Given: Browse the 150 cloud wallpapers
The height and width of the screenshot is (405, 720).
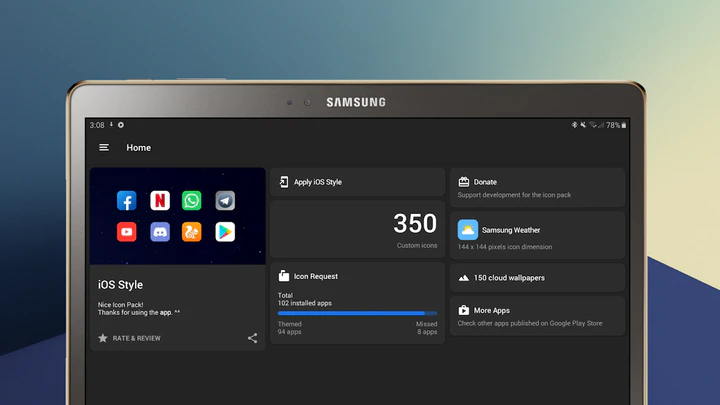Looking at the screenshot, I should pos(537,278).
